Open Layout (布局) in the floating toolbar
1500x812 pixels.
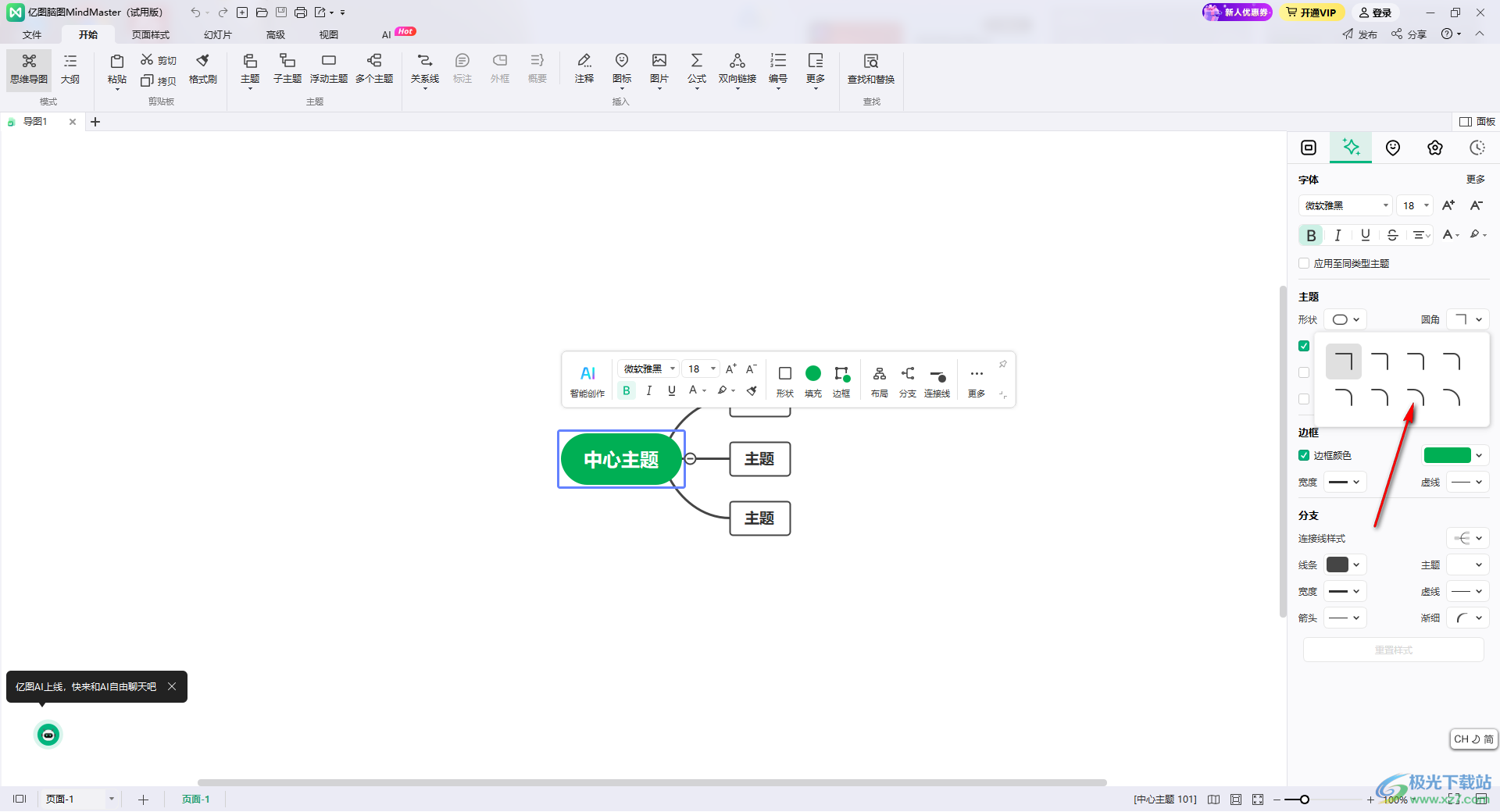click(880, 381)
